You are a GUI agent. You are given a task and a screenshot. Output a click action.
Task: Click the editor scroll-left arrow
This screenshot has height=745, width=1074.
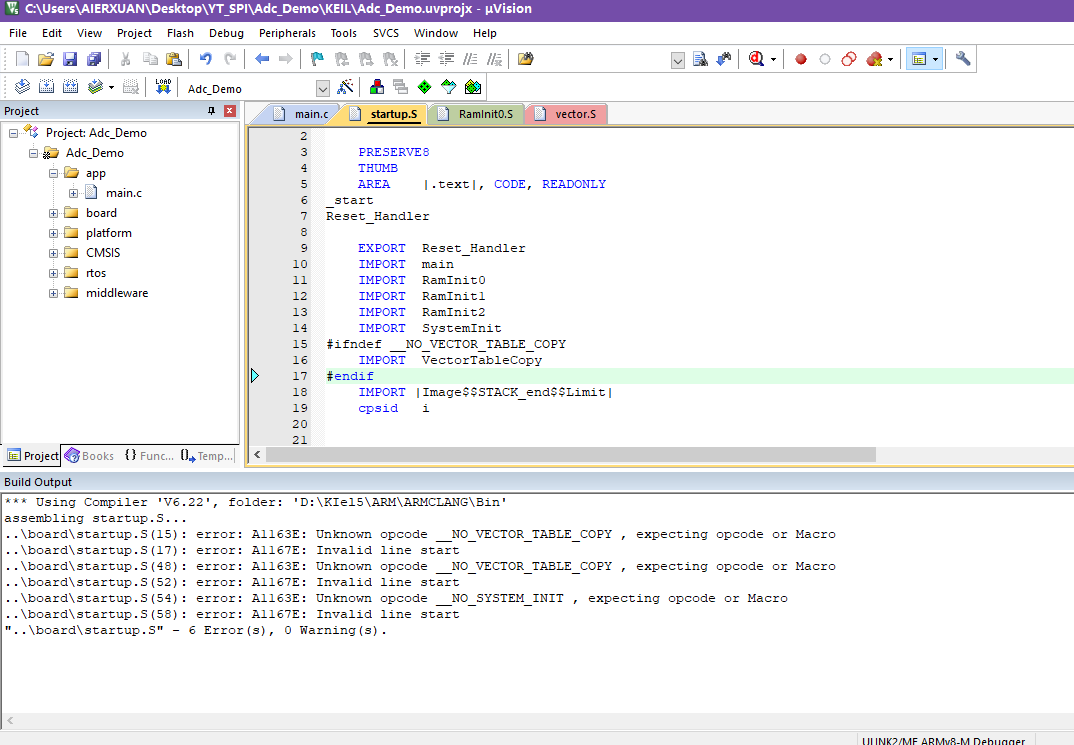tap(258, 454)
